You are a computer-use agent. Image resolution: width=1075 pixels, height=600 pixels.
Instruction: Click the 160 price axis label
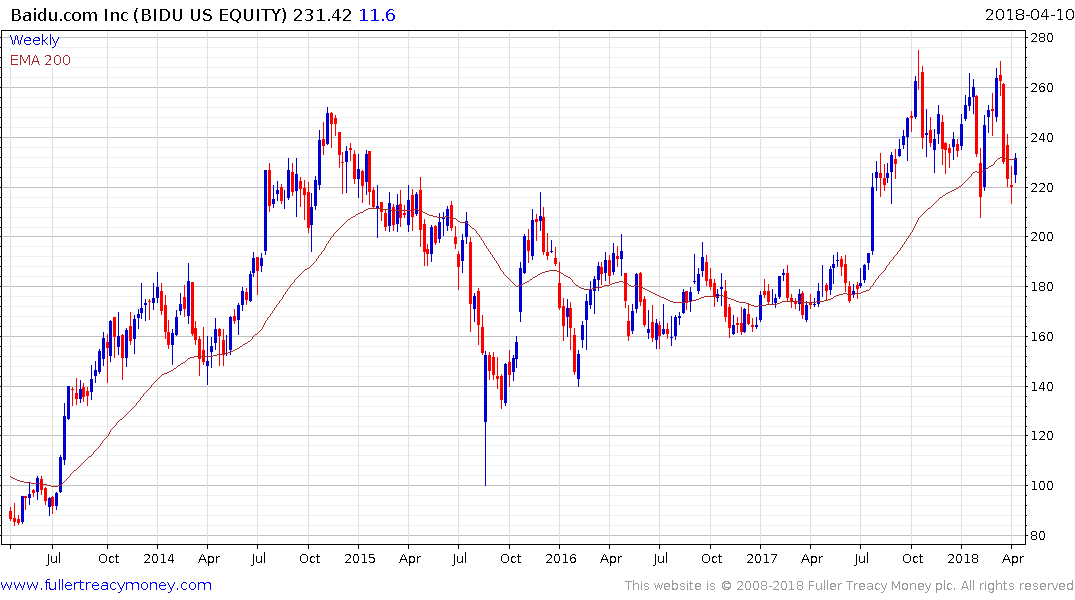click(x=1044, y=337)
